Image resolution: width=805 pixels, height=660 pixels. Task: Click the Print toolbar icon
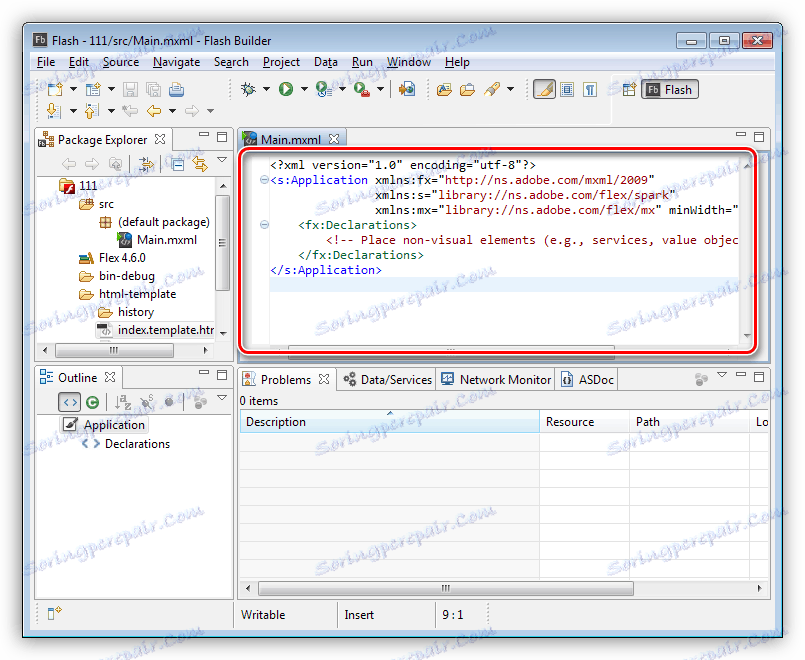(x=176, y=89)
